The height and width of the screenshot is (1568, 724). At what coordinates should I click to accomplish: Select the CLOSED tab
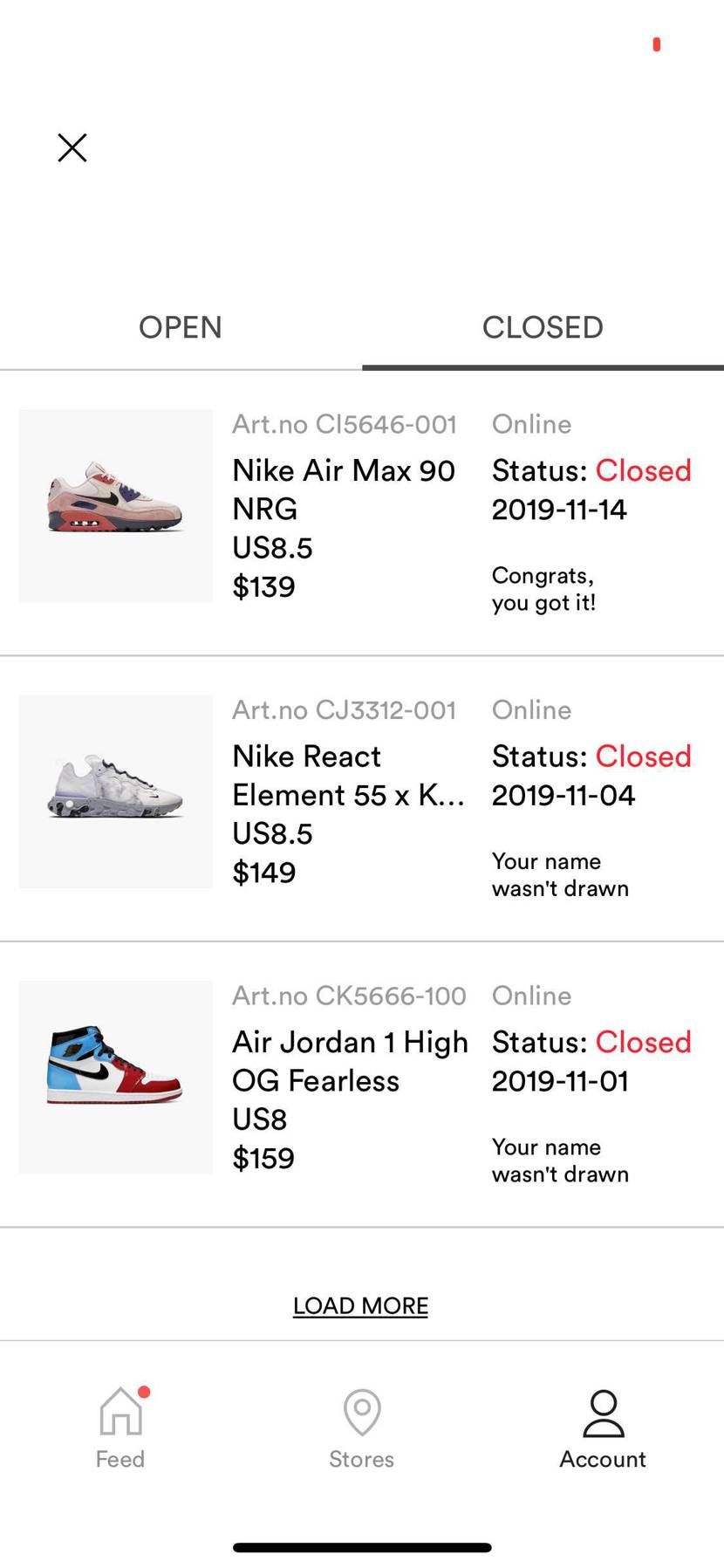point(543,327)
